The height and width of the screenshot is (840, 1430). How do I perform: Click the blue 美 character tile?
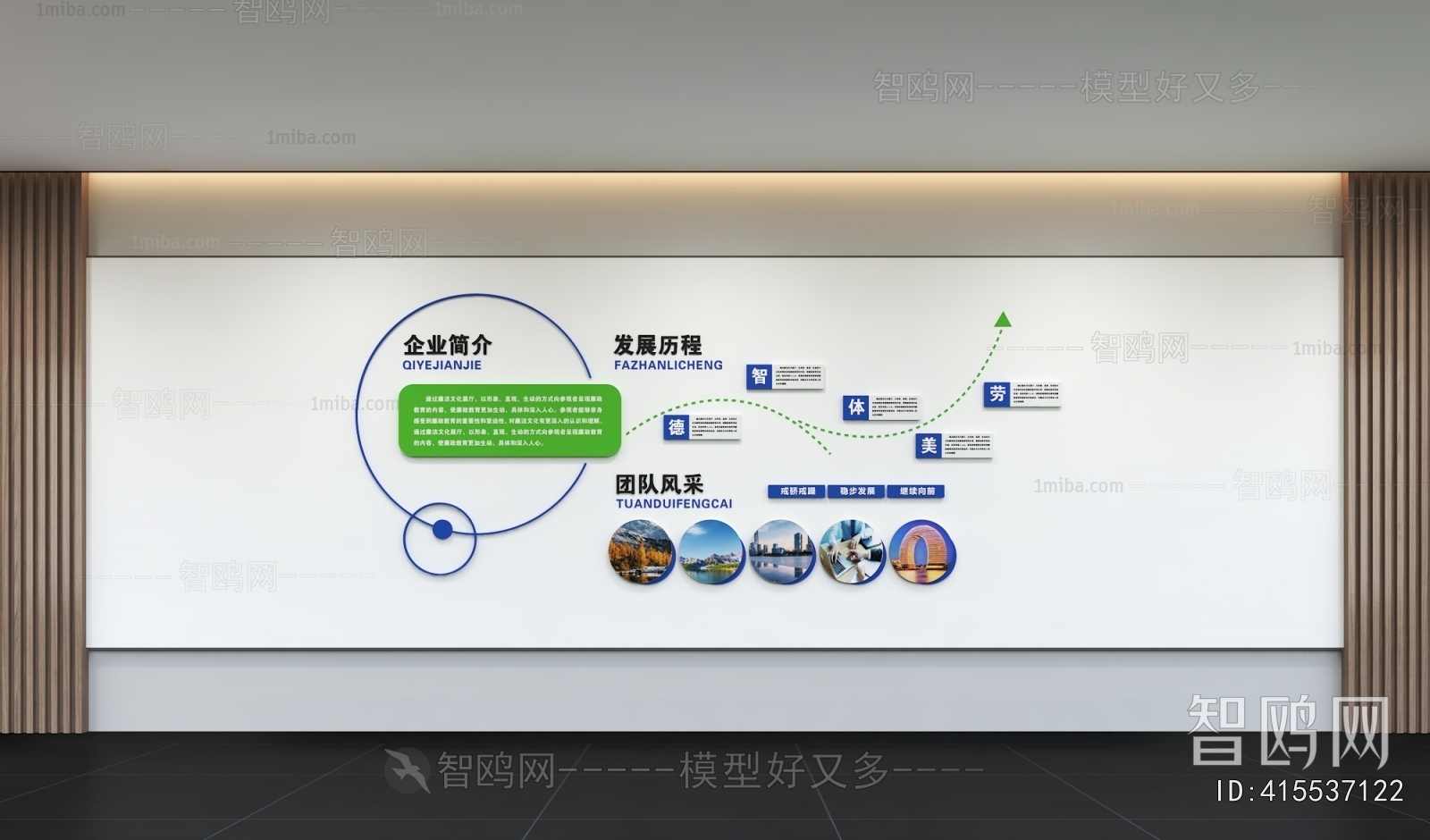click(x=929, y=445)
